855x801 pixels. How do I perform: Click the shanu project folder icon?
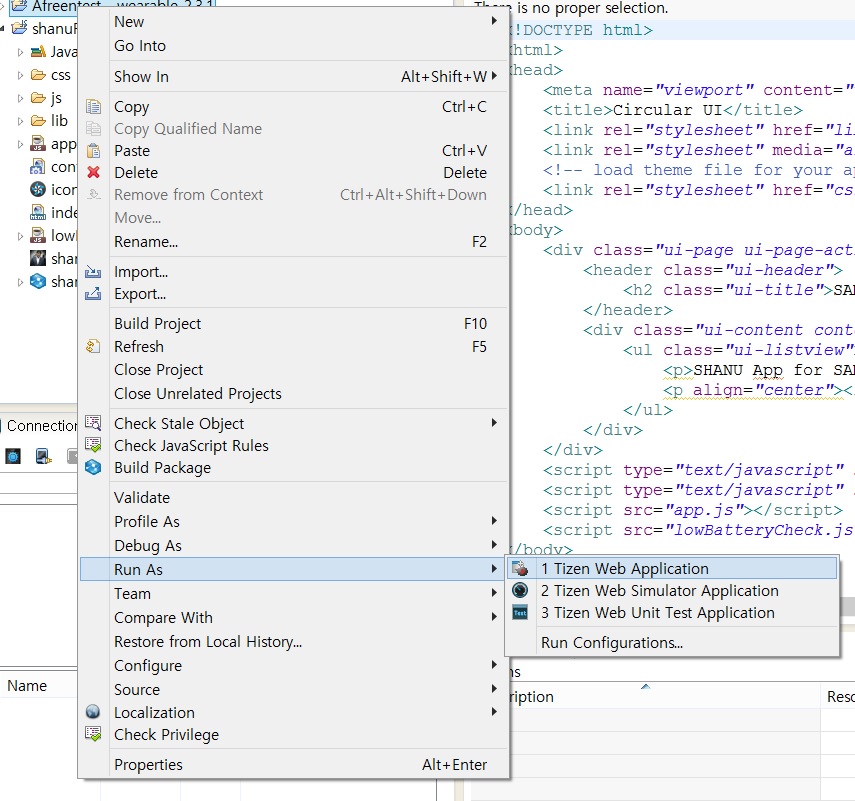click(20, 27)
